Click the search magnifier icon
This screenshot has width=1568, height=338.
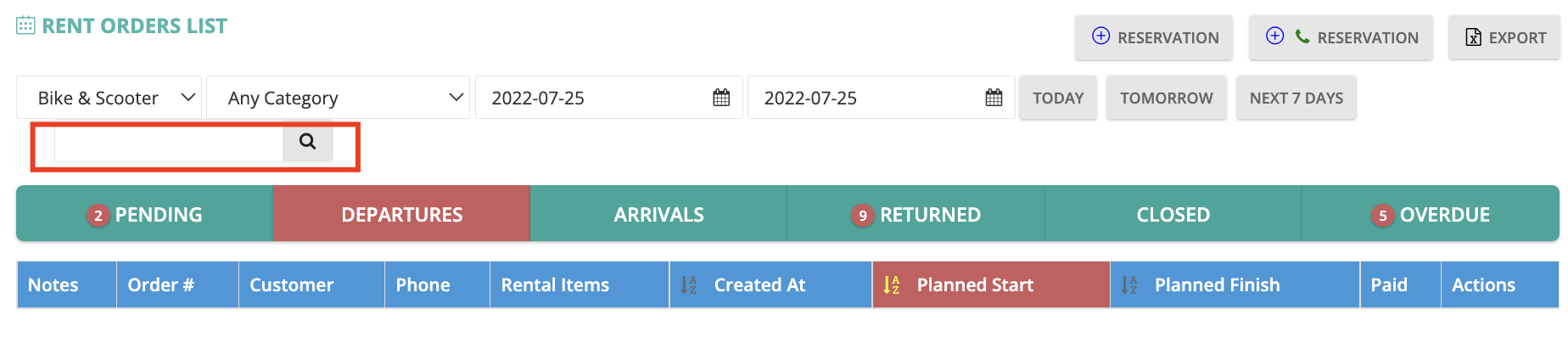(x=307, y=141)
